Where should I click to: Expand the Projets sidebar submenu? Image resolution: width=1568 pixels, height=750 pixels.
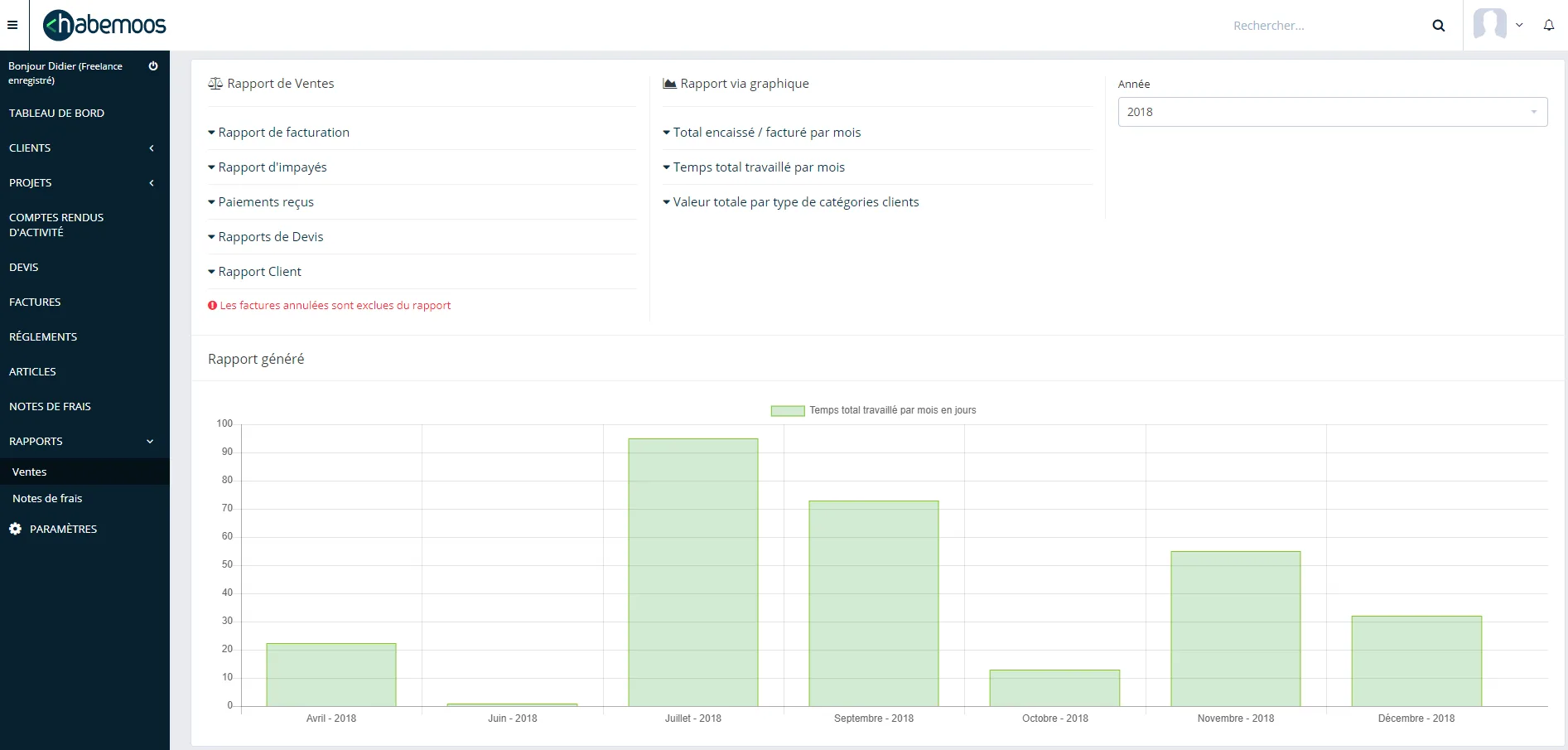84,182
